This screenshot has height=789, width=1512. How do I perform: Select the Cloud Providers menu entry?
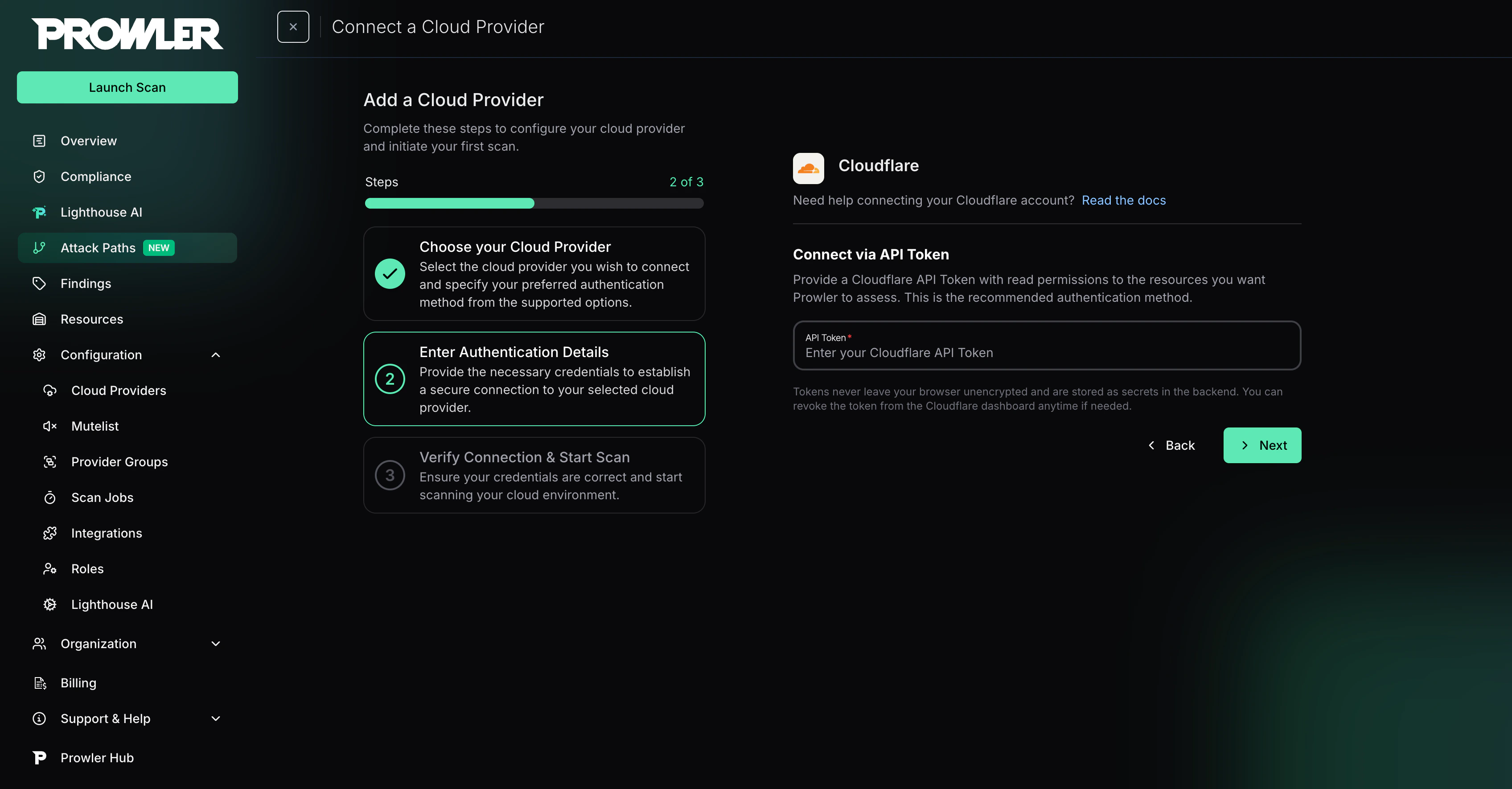point(119,390)
